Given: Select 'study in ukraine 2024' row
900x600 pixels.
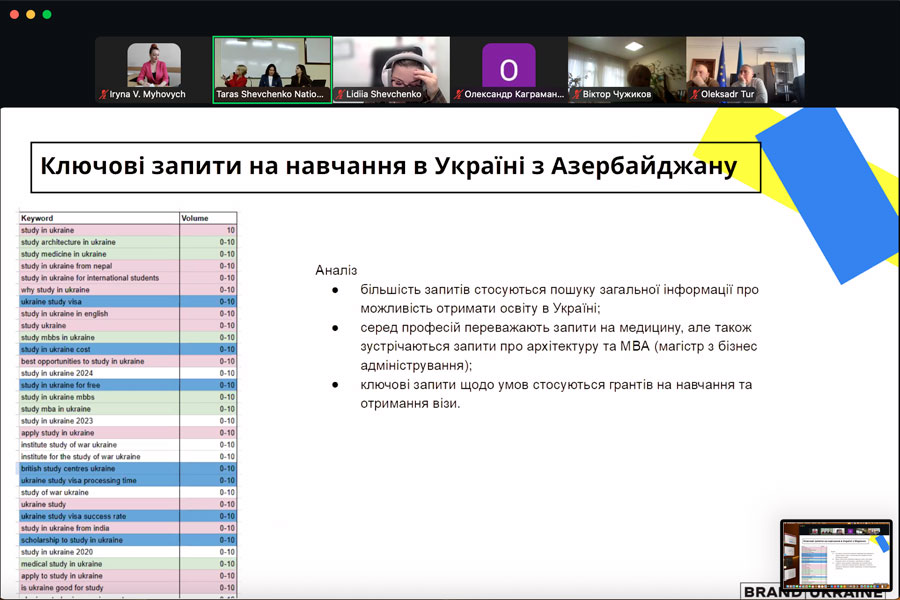Looking at the screenshot, I should pos(127,373).
